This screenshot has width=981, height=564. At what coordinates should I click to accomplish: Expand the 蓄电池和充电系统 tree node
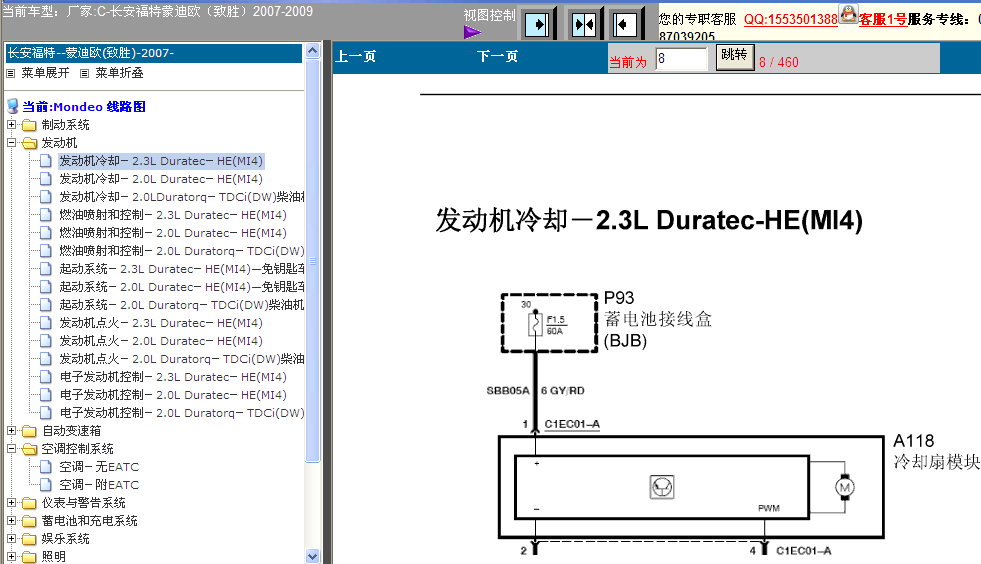tap(11, 521)
